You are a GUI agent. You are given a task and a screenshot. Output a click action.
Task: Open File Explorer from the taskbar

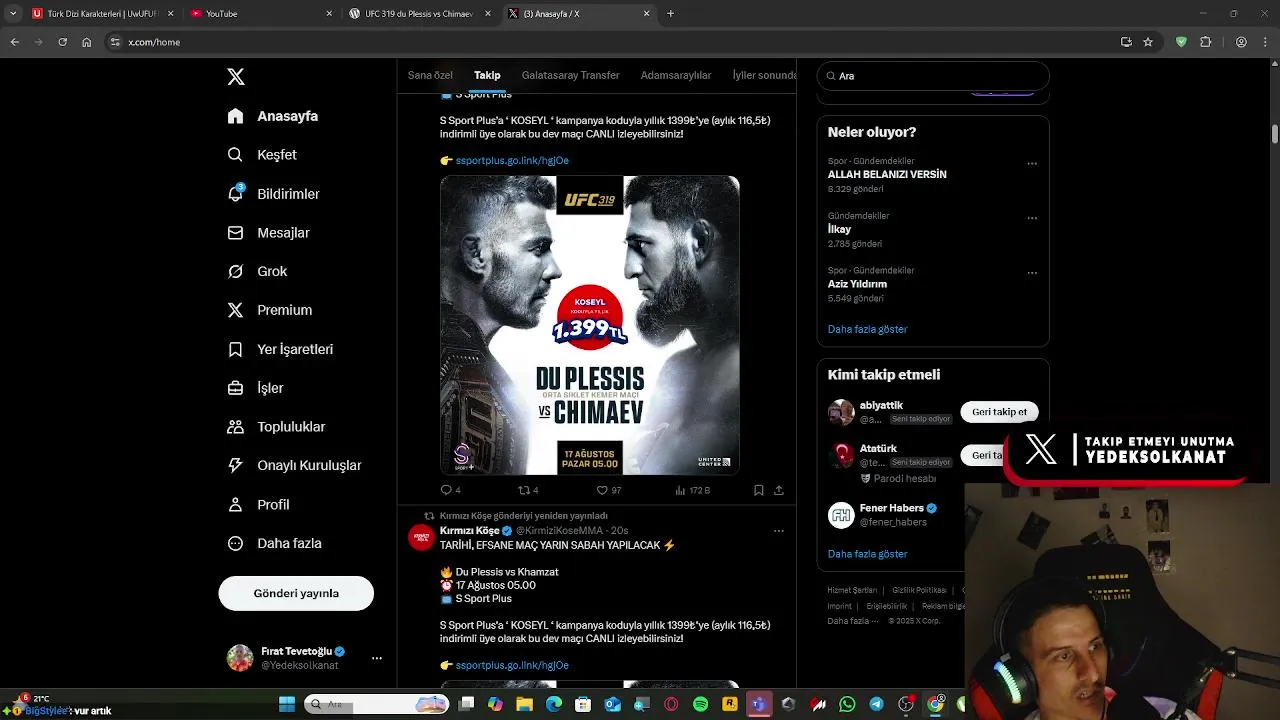524,705
